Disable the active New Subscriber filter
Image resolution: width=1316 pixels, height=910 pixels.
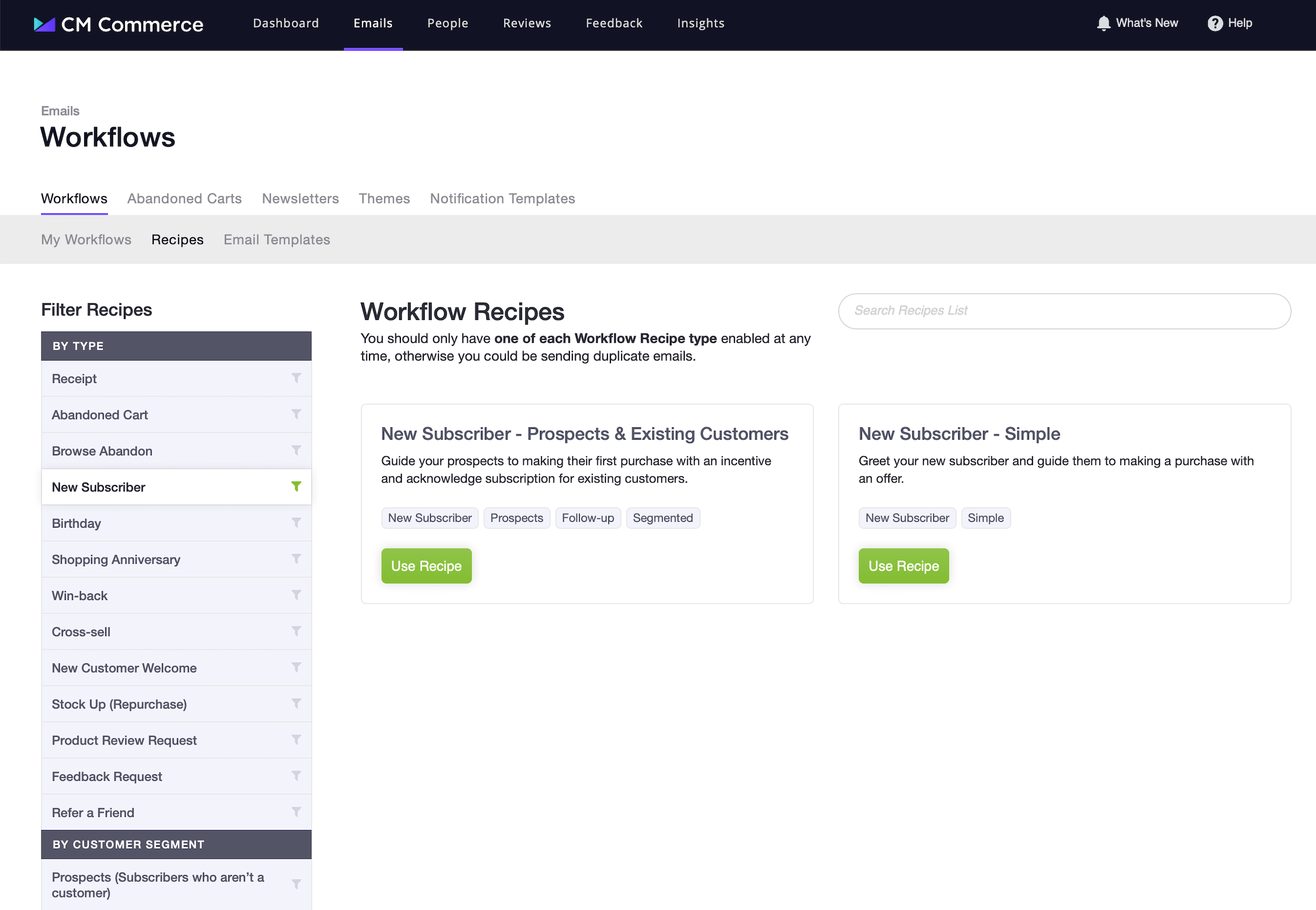click(297, 486)
